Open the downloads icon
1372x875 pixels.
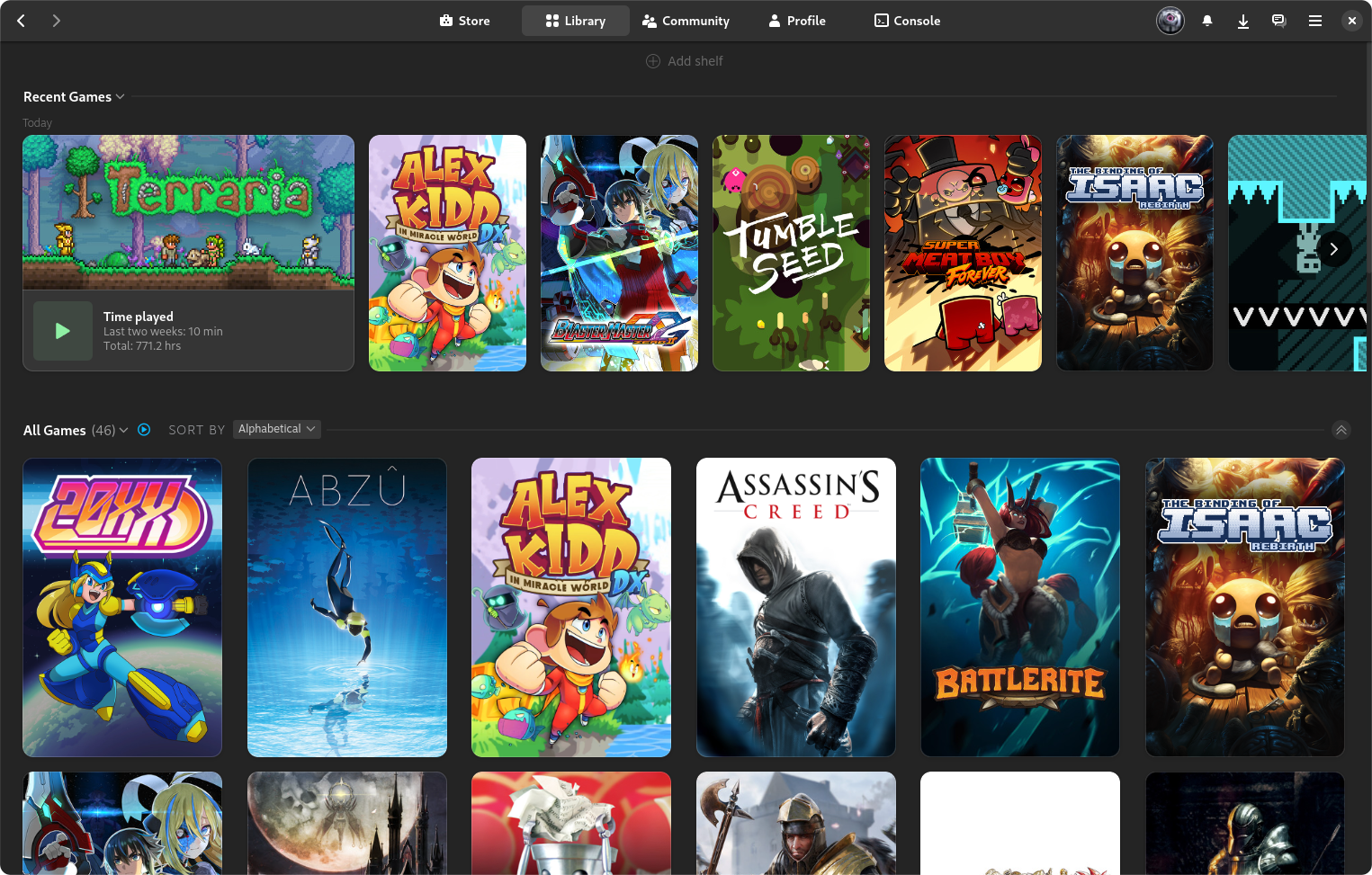click(1243, 21)
